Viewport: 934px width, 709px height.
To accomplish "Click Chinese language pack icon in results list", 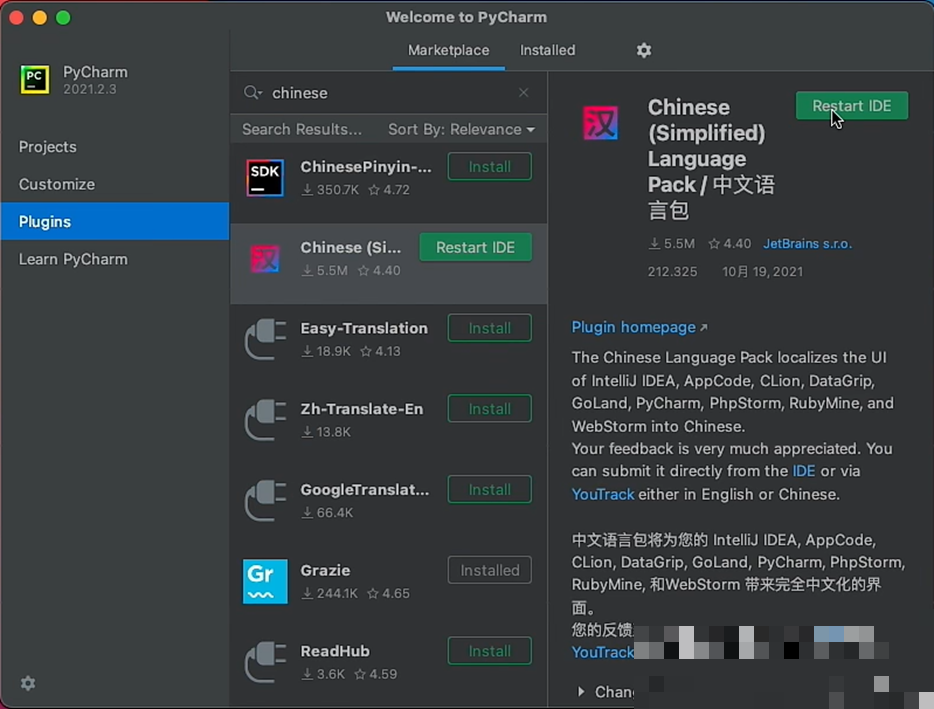I will [x=265, y=259].
